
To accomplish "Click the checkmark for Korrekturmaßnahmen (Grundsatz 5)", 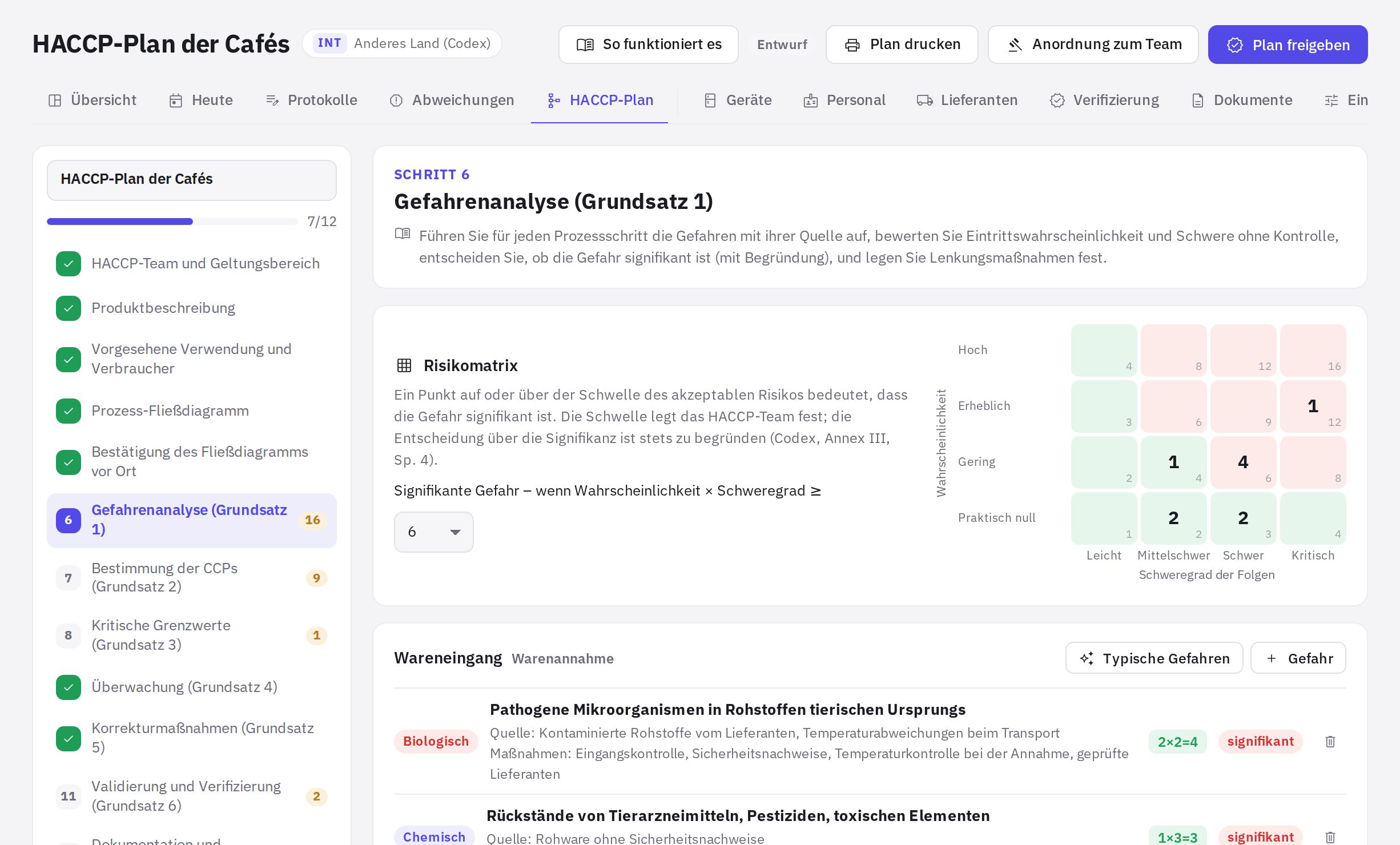I will click(69, 738).
